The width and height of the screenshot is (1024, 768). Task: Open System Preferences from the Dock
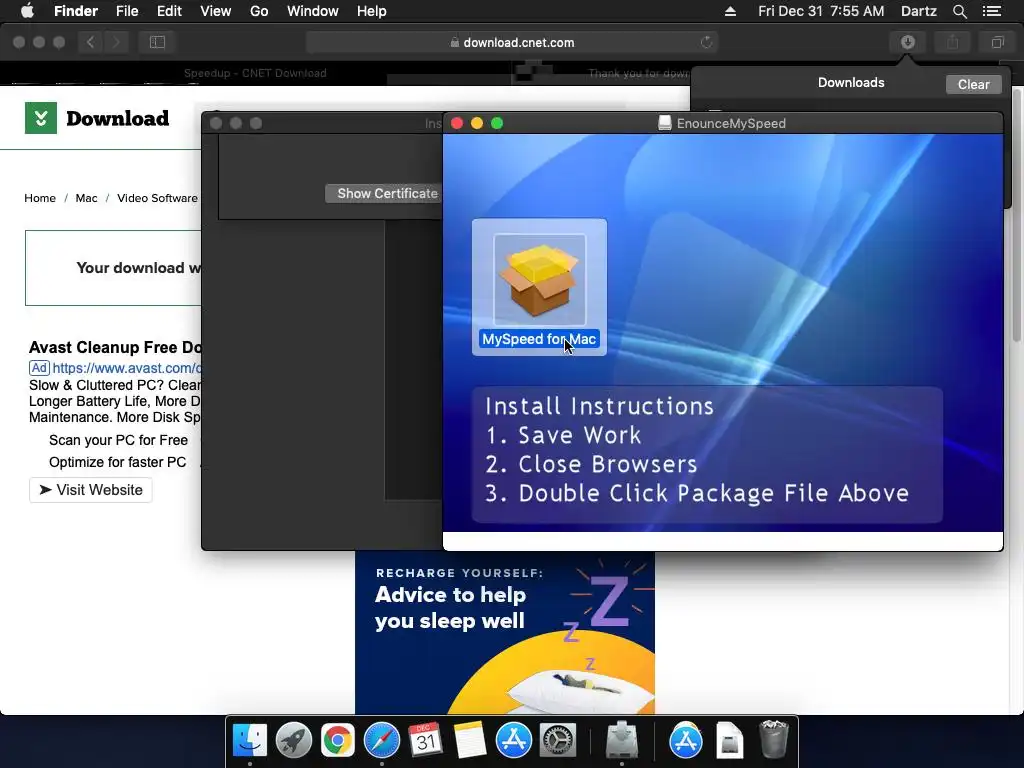557,741
